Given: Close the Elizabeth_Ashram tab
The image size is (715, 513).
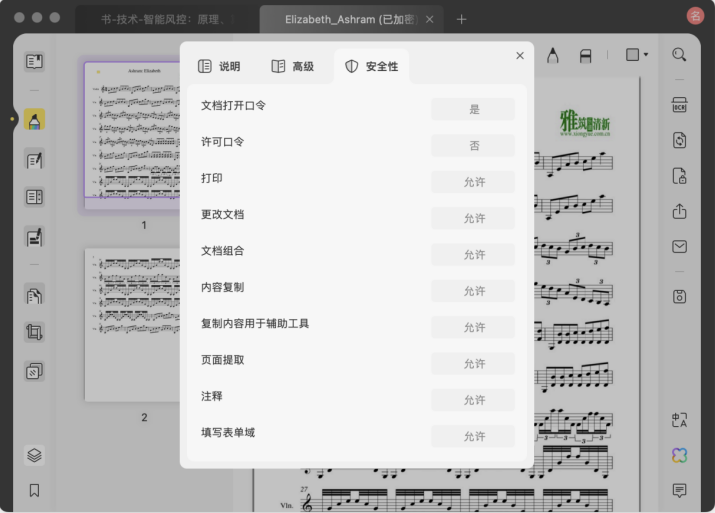Looking at the screenshot, I should 430,20.
